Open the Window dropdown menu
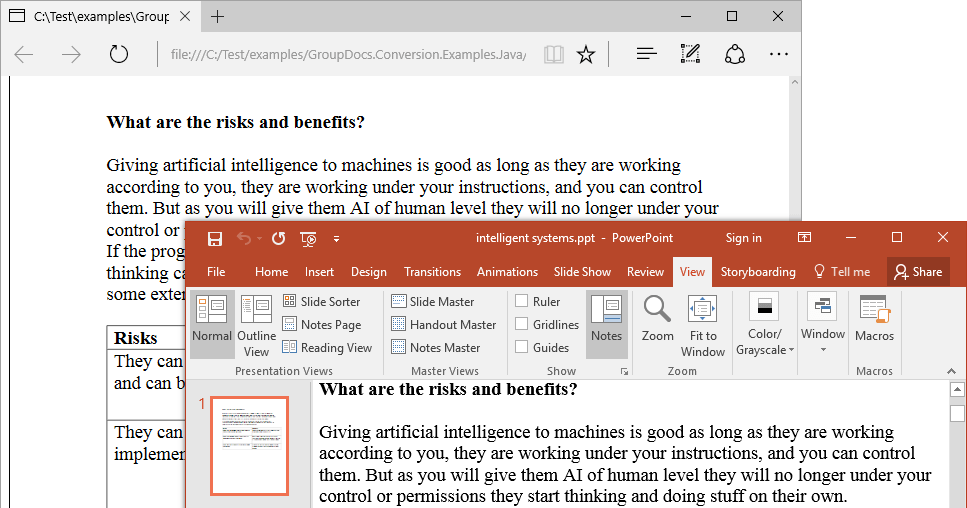Viewport: 967px width, 508px height. [822, 341]
